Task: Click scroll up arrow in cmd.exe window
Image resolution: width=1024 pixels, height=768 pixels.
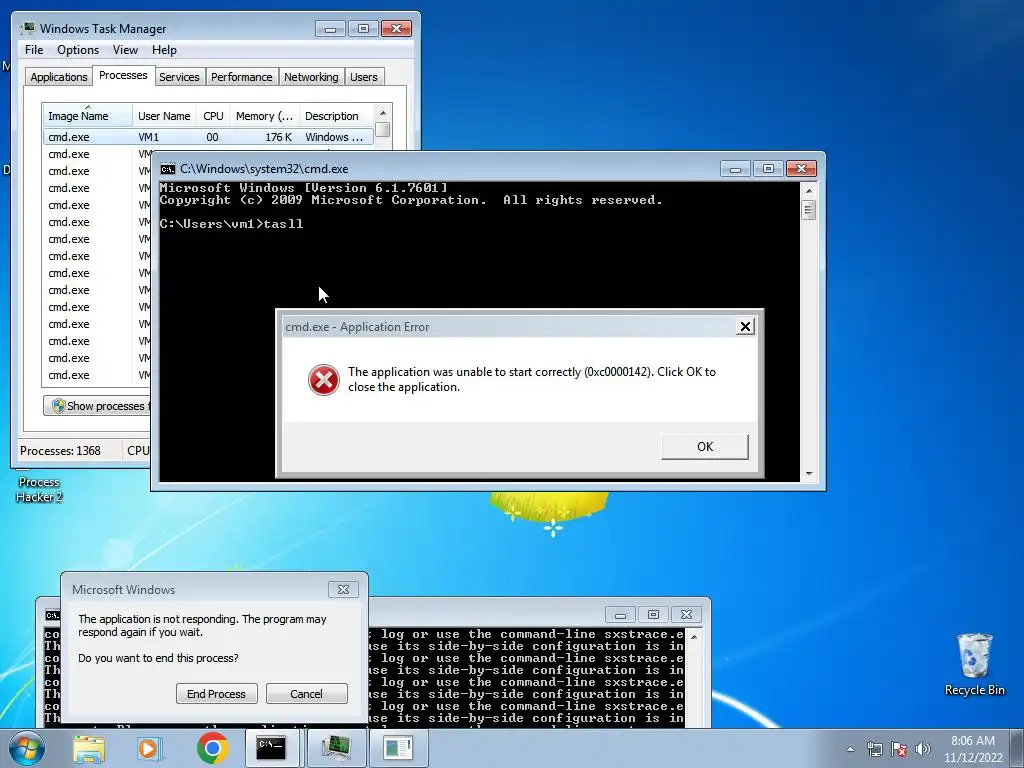Action: 808,191
